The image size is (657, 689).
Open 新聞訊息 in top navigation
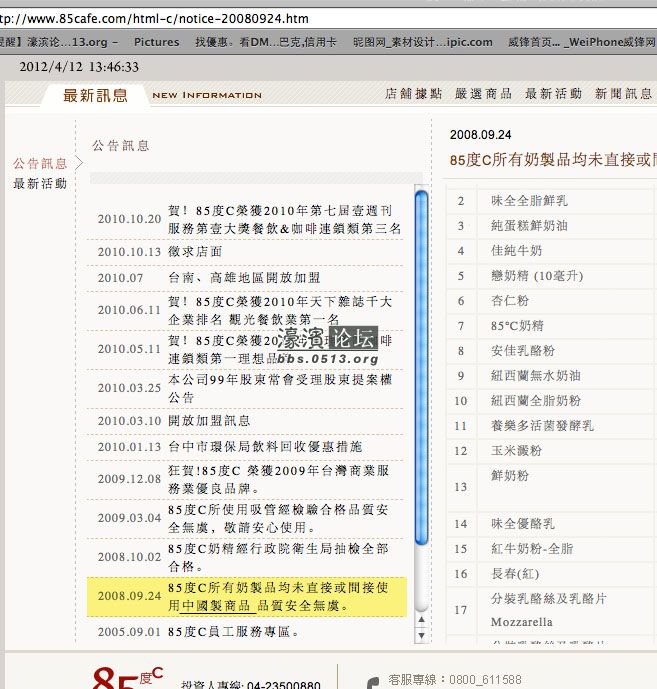coord(623,94)
